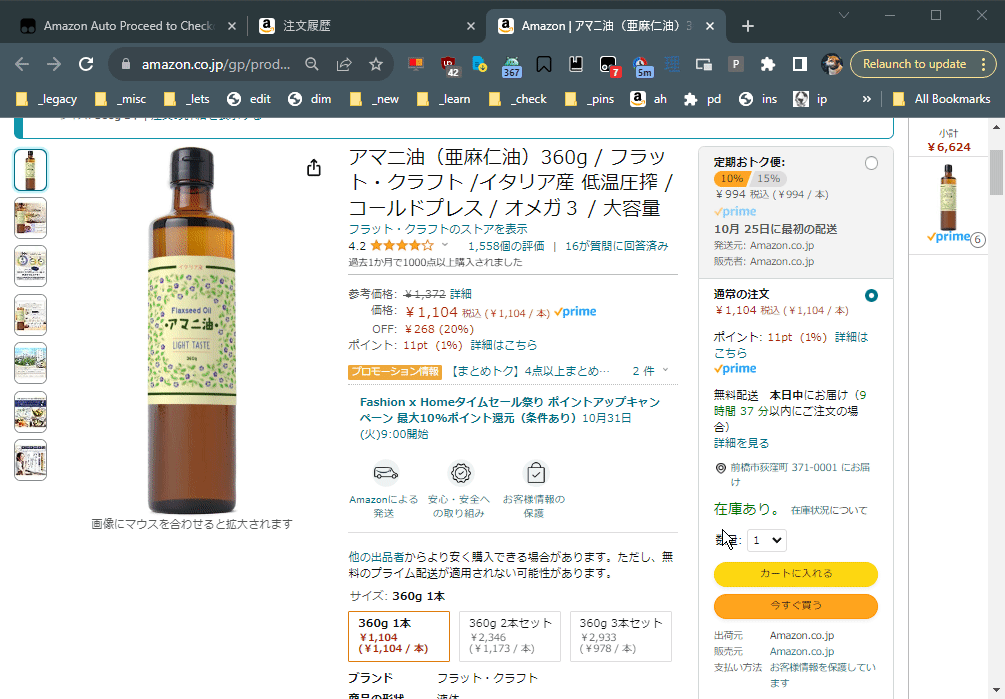Click 詳細を見る delivery details link
The width and height of the screenshot is (1005, 699).
pyautogui.click(x=742, y=443)
